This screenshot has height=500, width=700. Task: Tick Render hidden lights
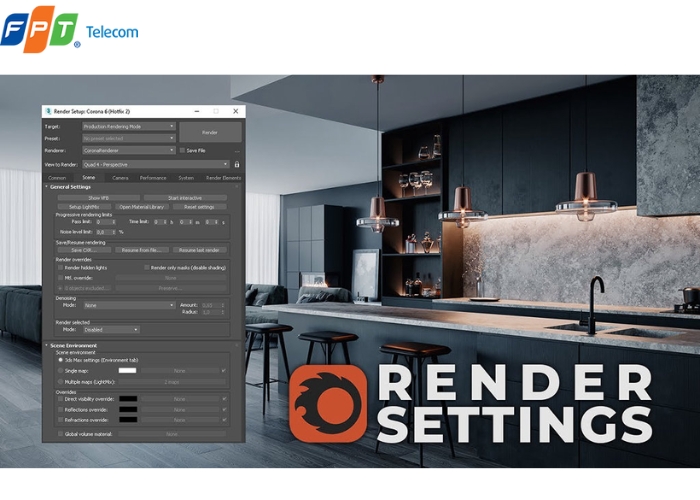(x=60, y=267)
